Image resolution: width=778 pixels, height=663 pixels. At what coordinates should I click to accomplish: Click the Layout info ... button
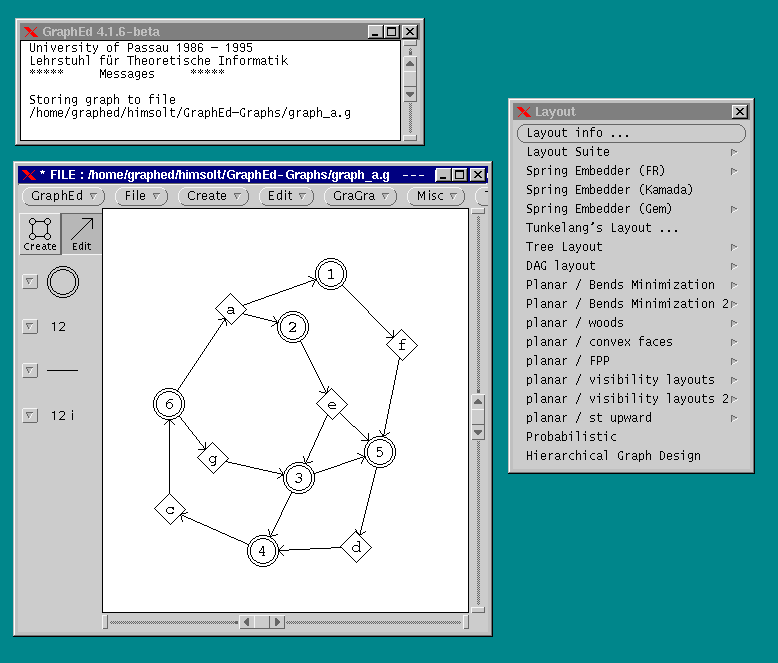click(x=631, y=133)
